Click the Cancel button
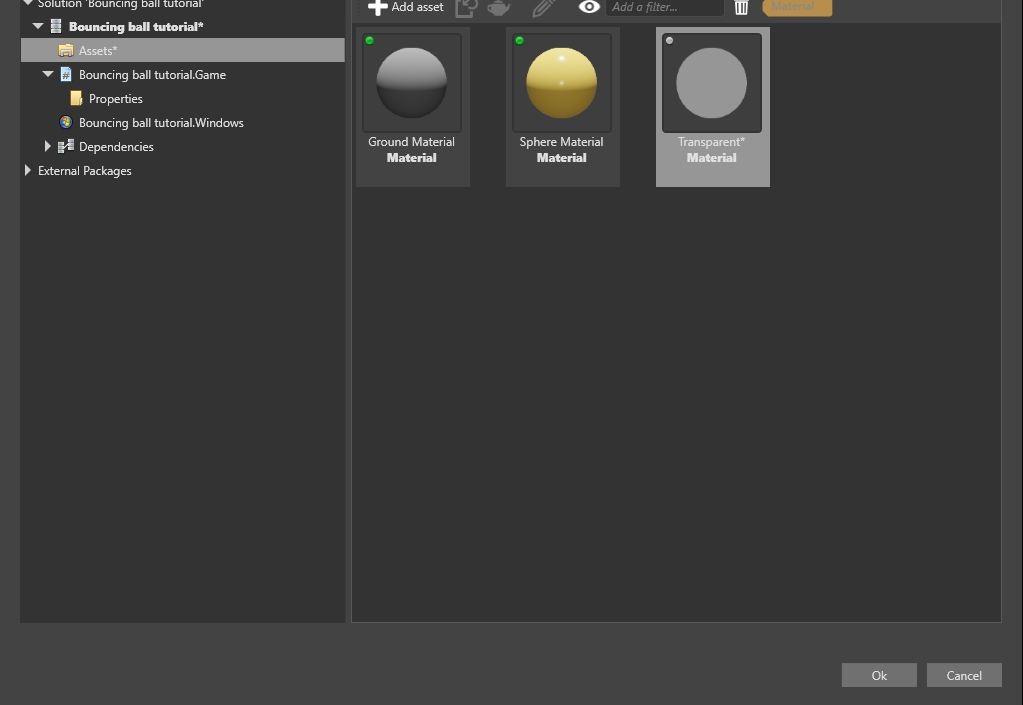This screenshot has width=1023, height=705. click(x=964, y=675)
